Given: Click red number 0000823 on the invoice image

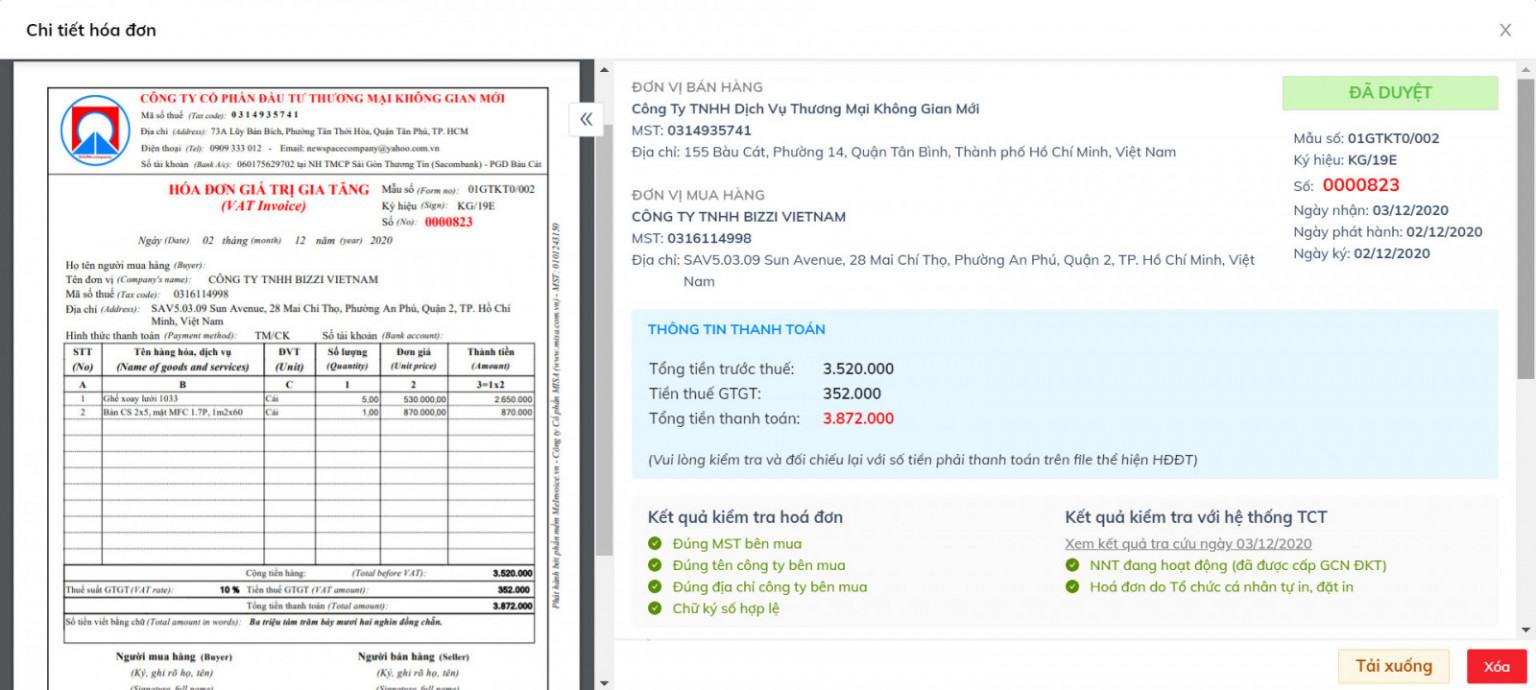Looking at the screenshot, I should [449, 222].
